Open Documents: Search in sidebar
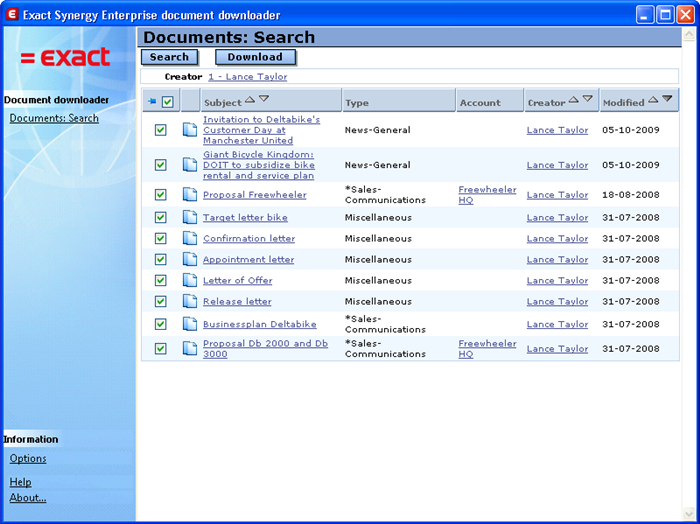The image size is (700, 524). (x=54, y=118)
